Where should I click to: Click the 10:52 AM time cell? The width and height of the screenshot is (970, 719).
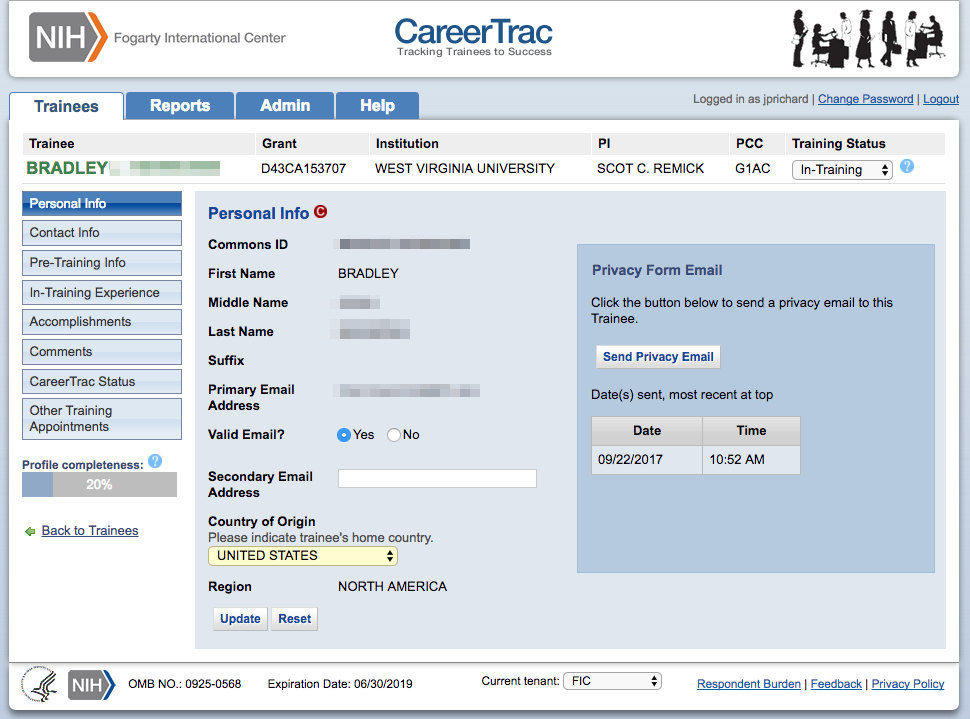point(752,460)
